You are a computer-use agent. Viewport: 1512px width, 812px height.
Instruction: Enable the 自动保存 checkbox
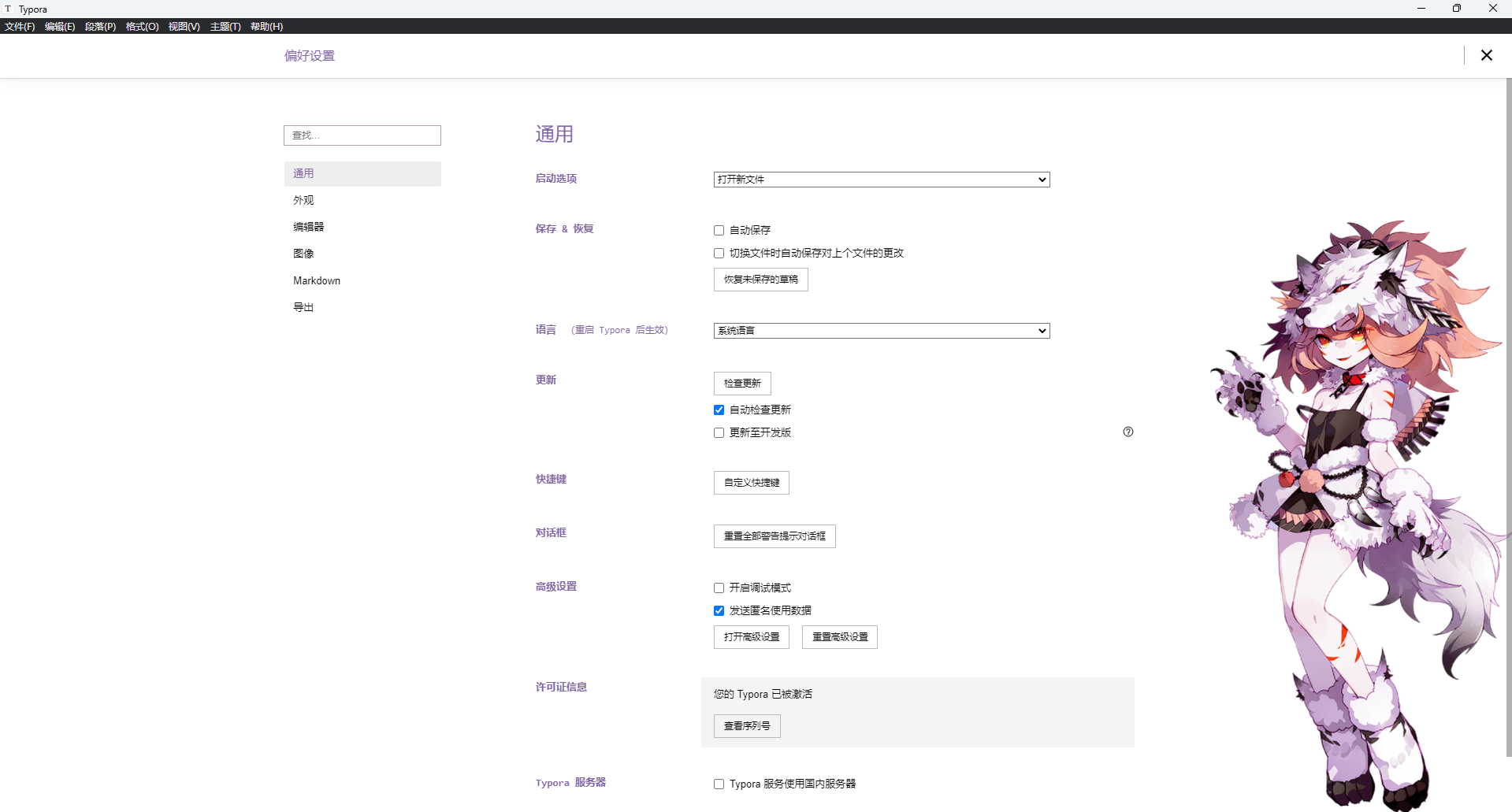tap(719, 231)
